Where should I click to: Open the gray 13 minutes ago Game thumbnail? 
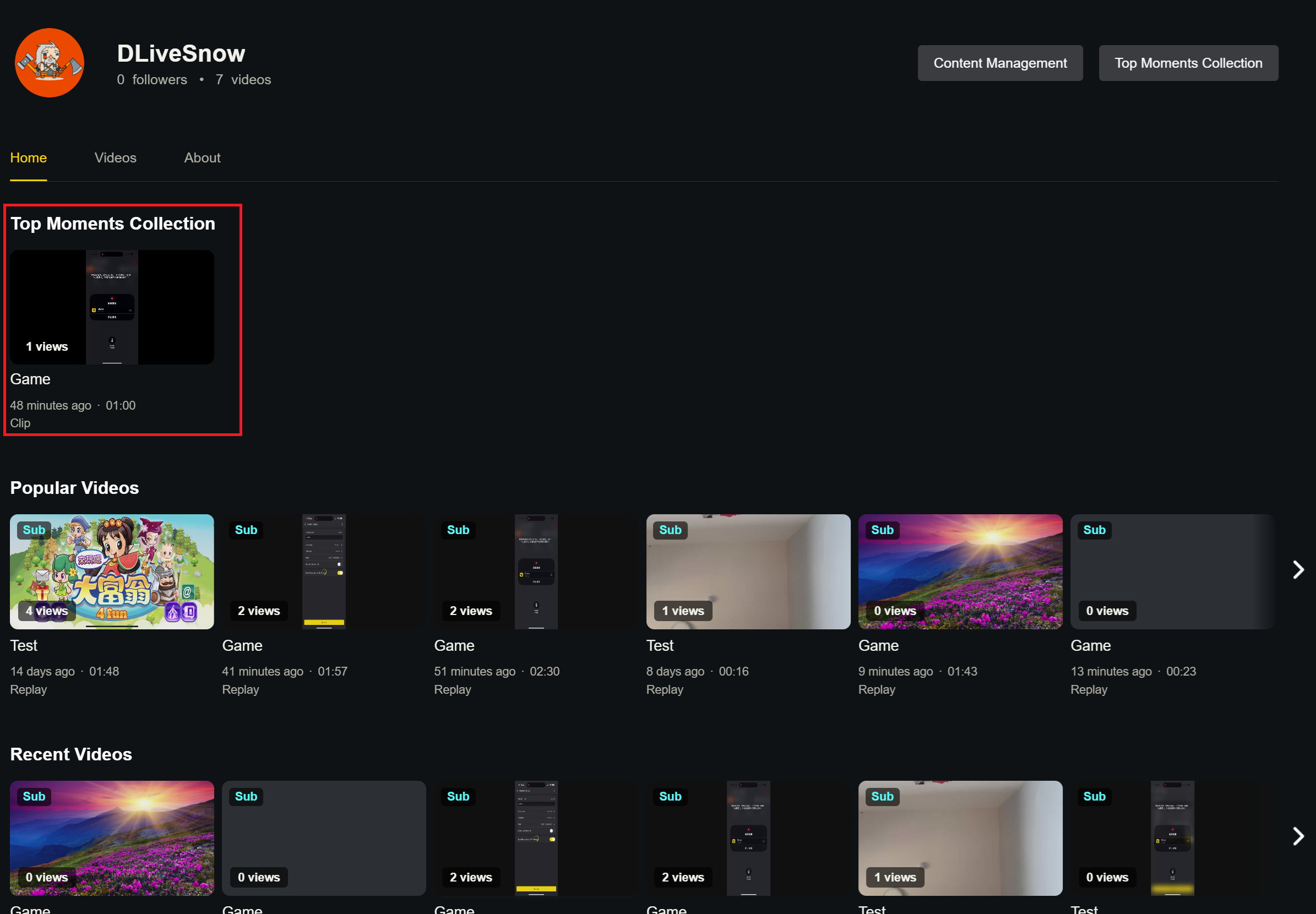click(1172, 572)
